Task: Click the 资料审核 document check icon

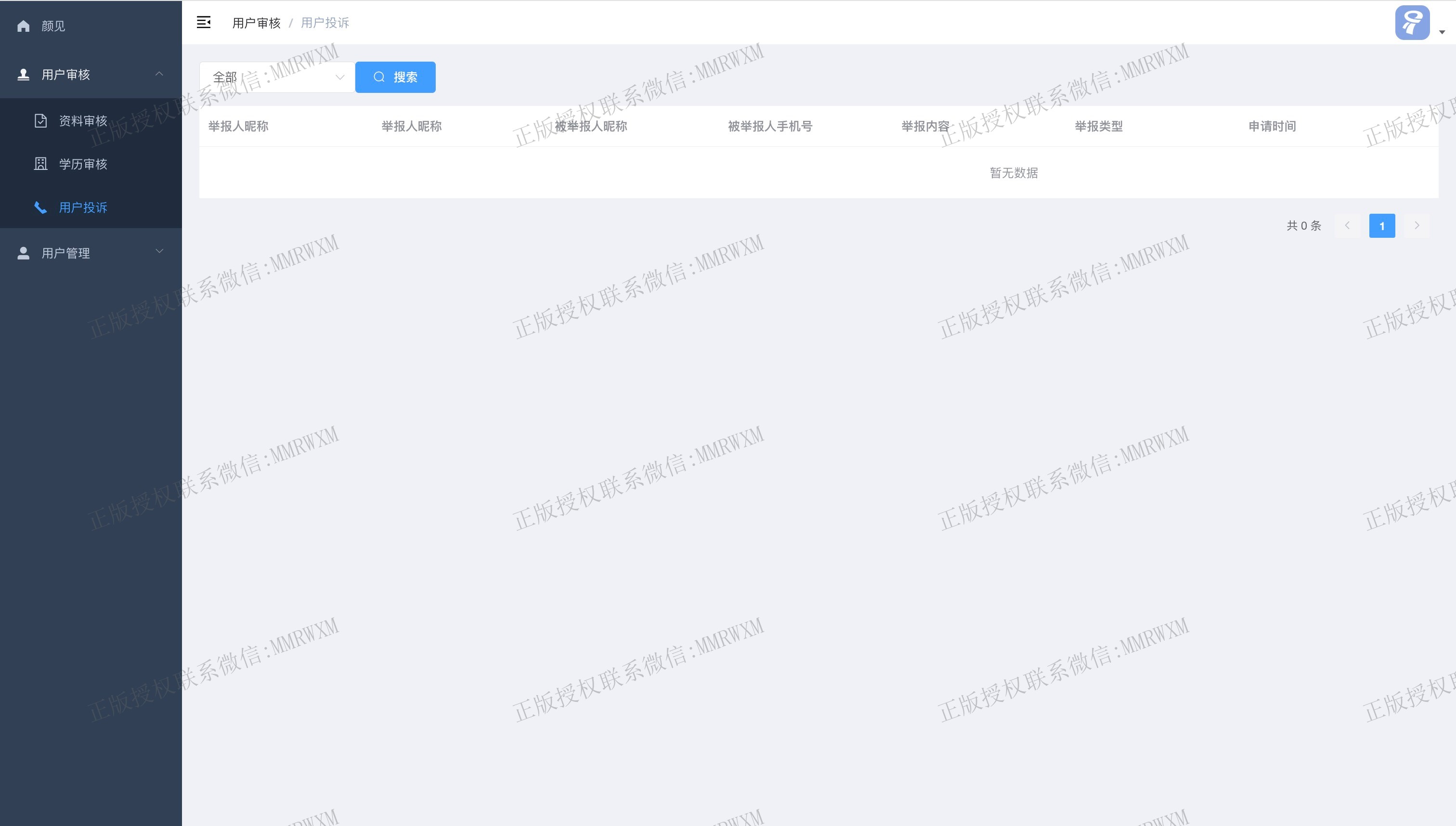Action: click(41, 121)
